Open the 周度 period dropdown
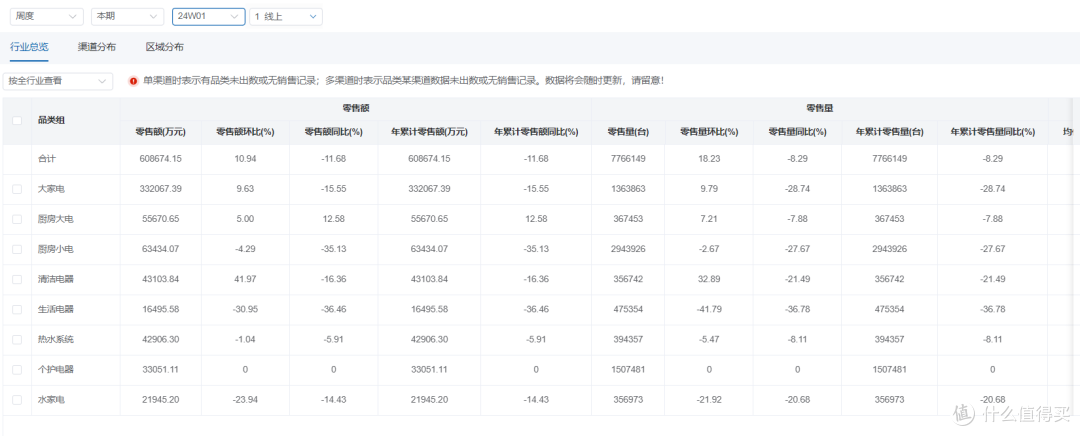 (46, 17)
